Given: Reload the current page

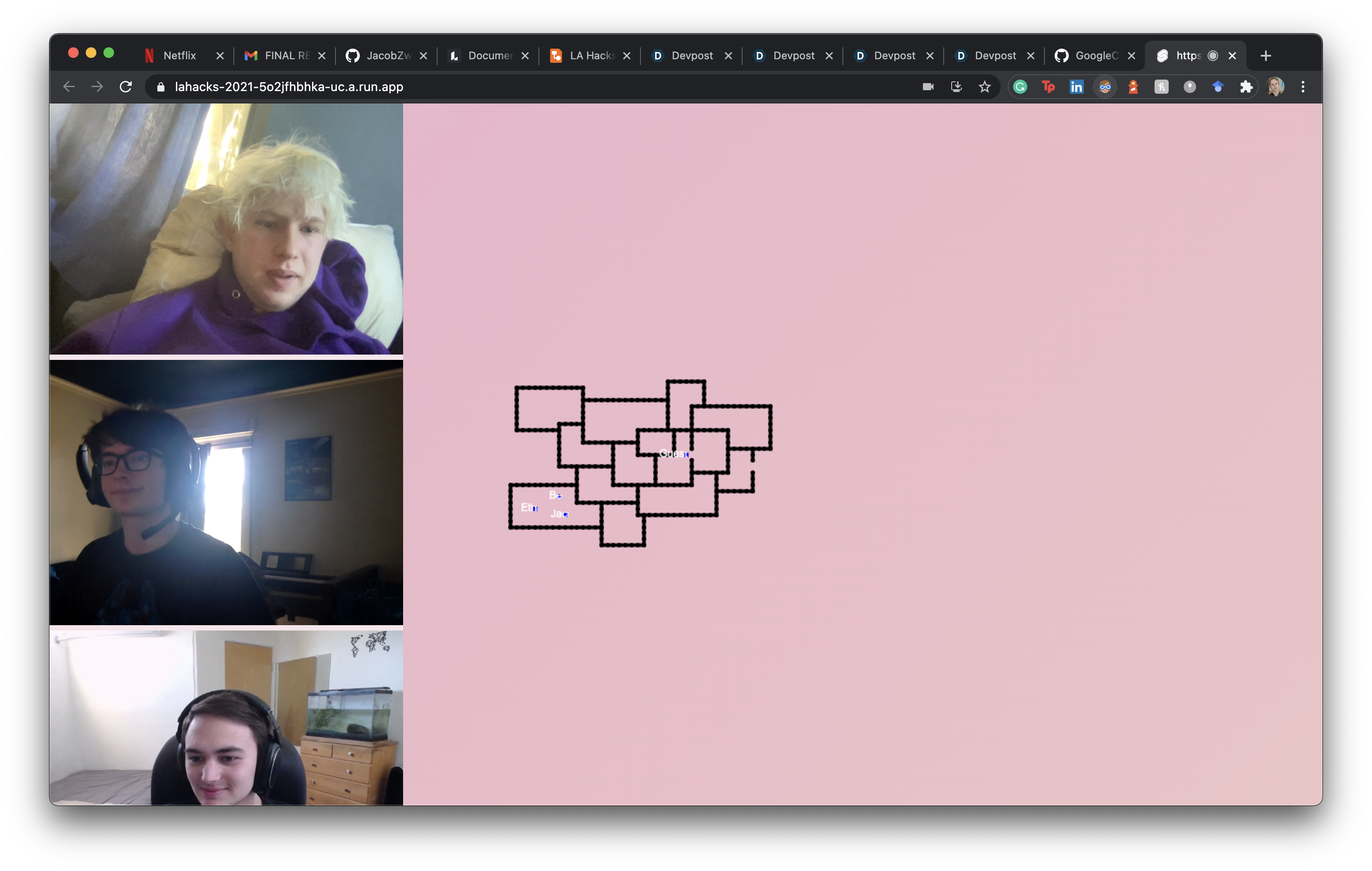Looking at the screenshot, I should 126,87.
